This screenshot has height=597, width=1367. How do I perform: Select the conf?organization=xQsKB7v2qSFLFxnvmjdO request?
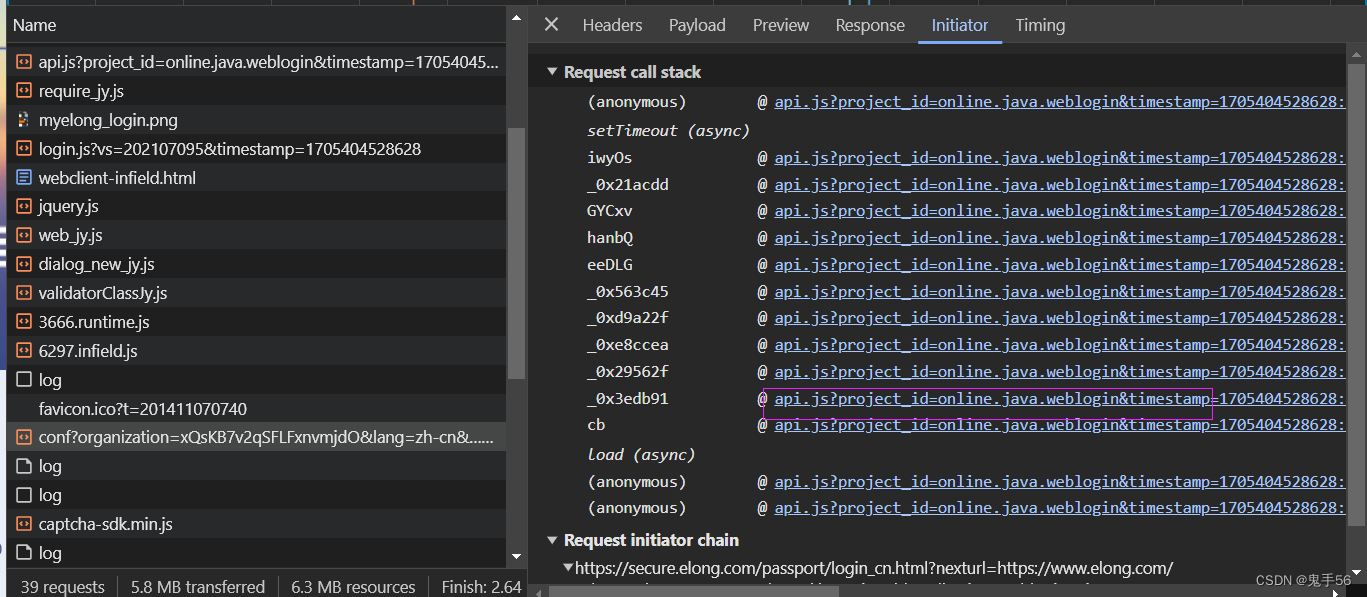(256, 438)
